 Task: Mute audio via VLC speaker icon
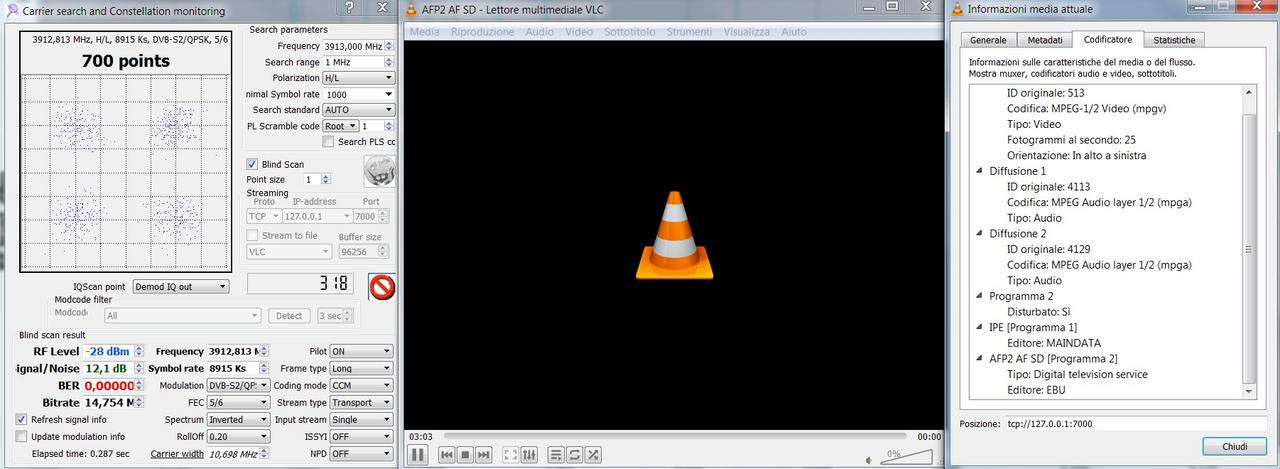870,458
